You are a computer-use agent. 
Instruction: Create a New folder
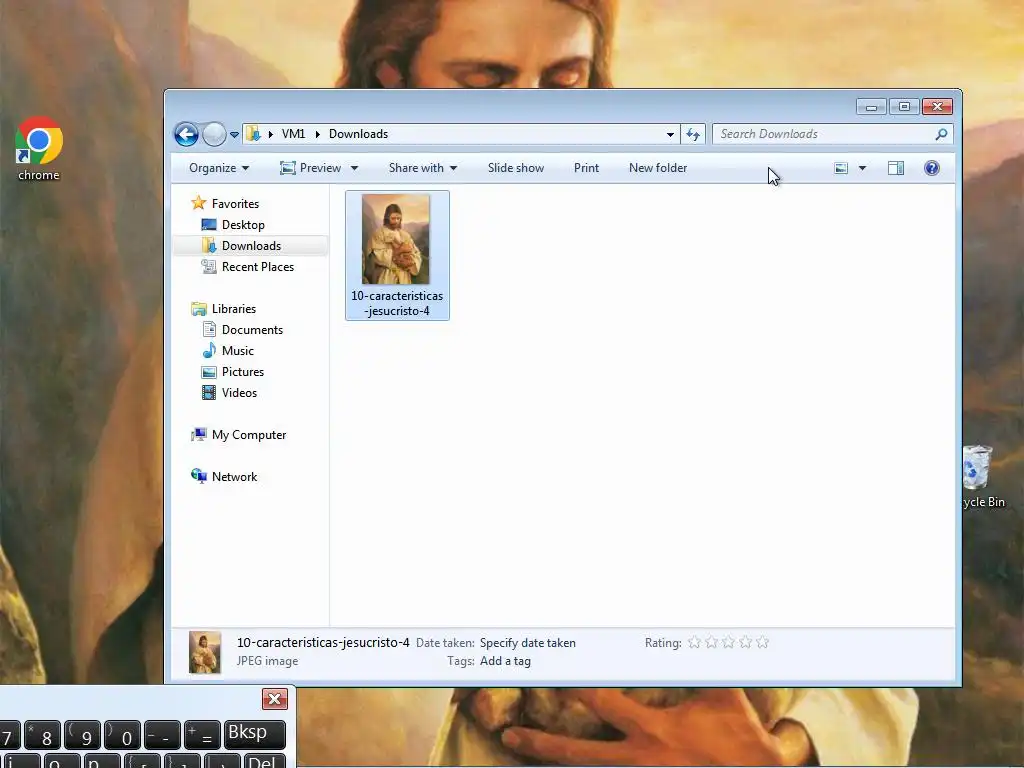(x=658, y=168)
